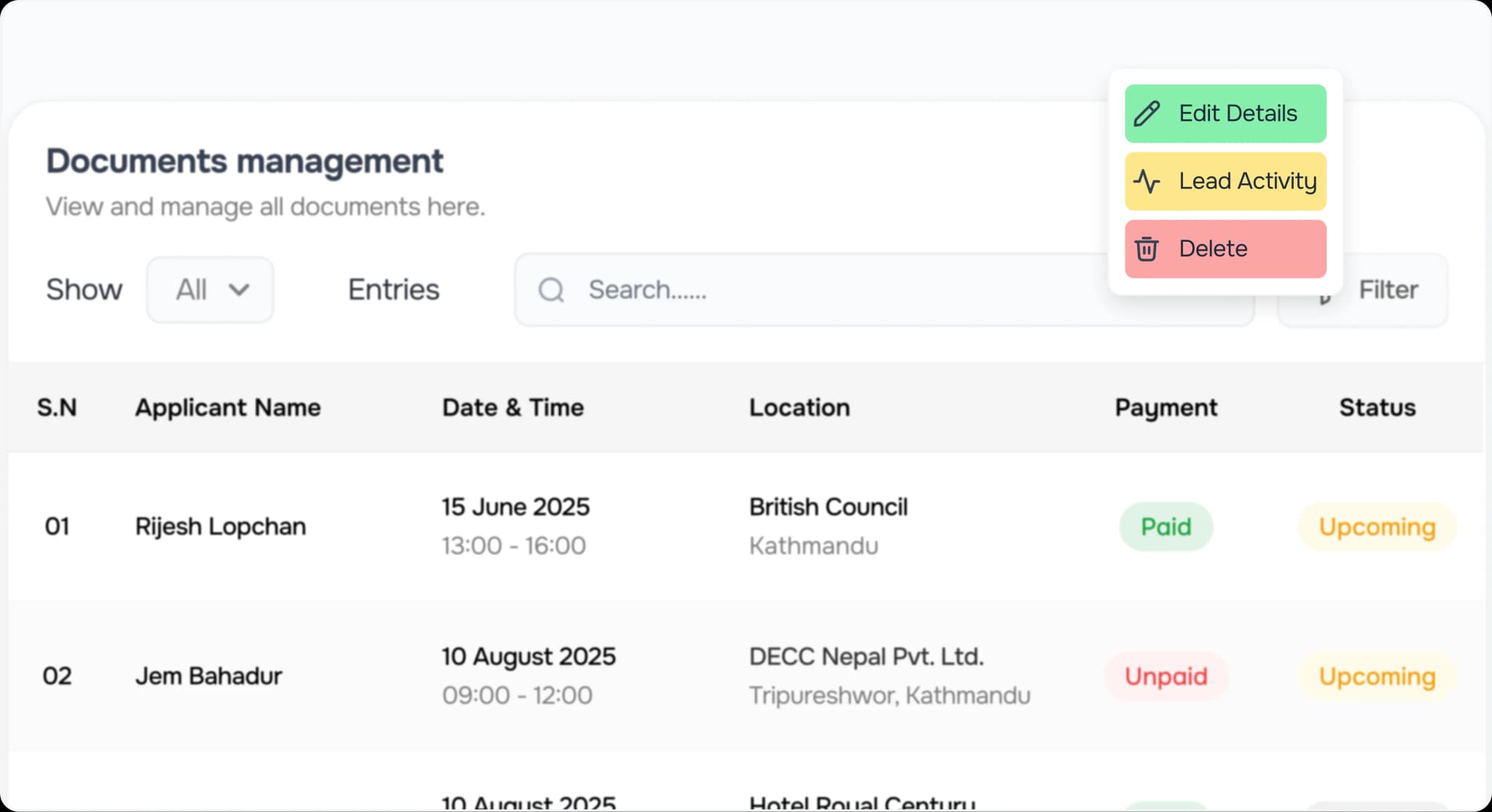Toggle the Payment column header sorting
Image resolution: width=1492 pixels, height=812 pixels.
point(1166,407)
